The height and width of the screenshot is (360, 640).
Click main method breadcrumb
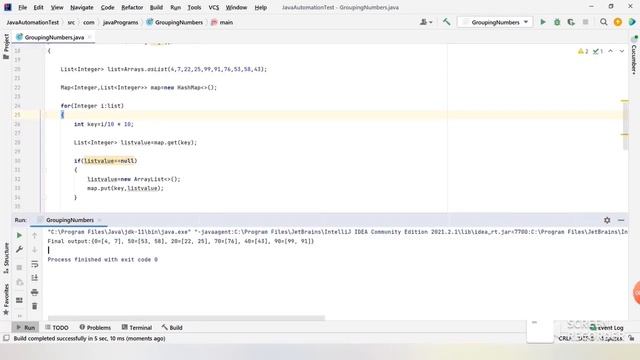[x=222, y=22]
